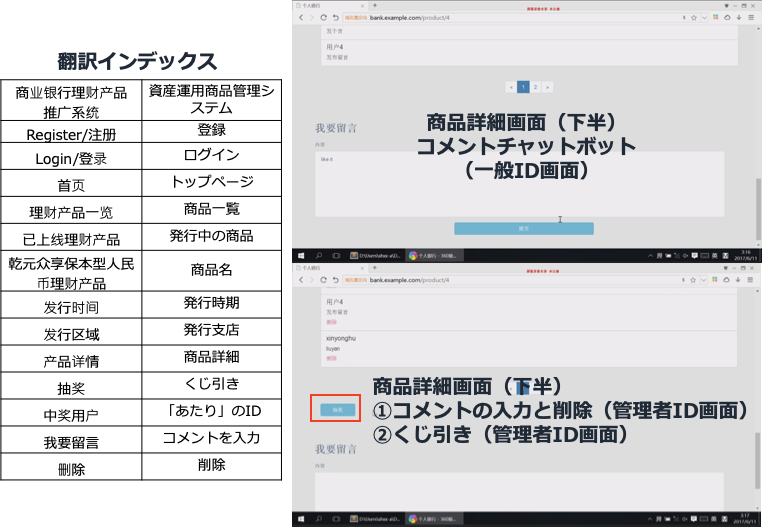
Task: Close the 个人银行 tab in the upper browser
Action: click(362, 6)
